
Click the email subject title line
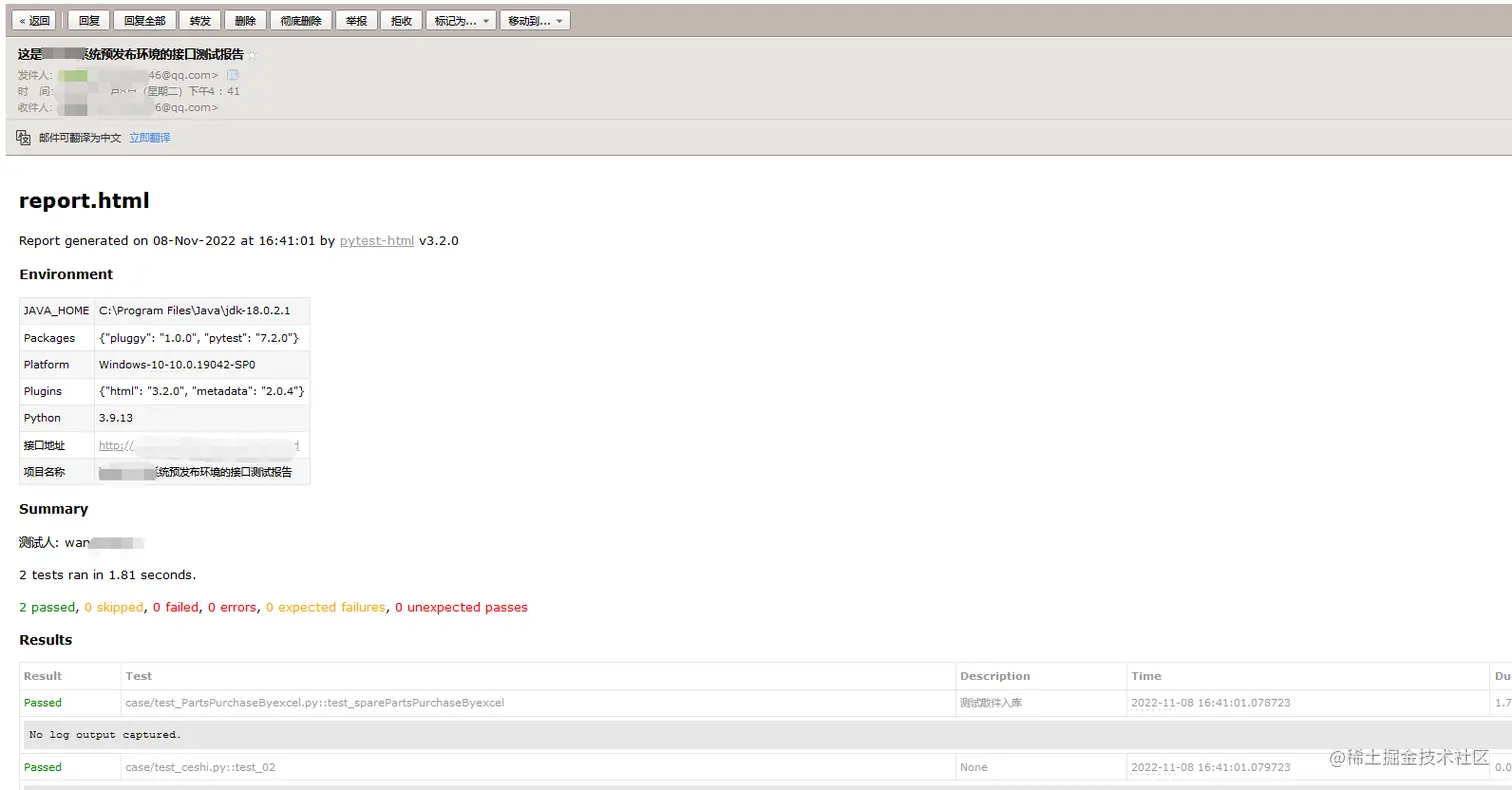[x=131, y=55]
